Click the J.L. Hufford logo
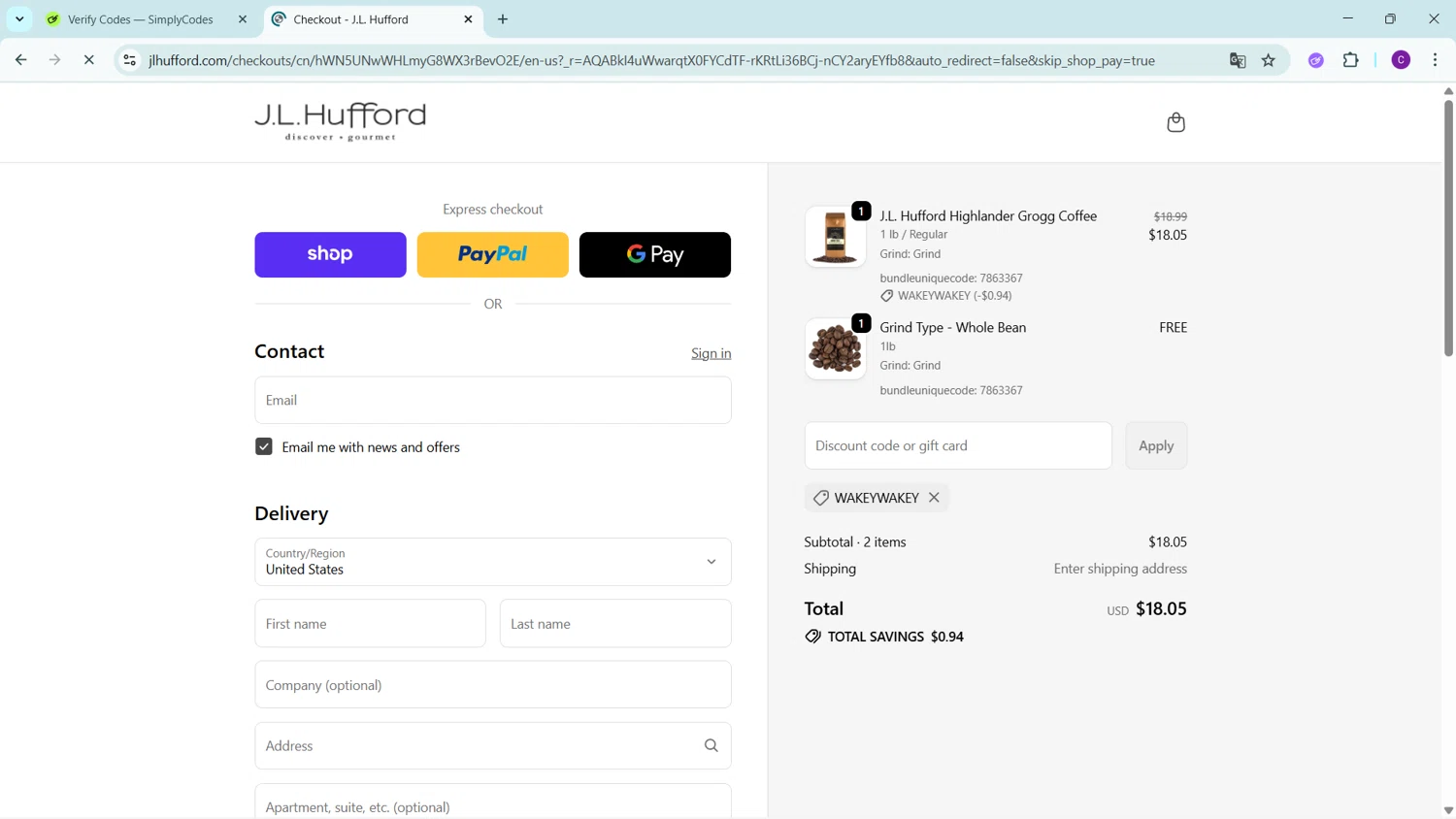The image size is (1456, 819). [340, 122]
